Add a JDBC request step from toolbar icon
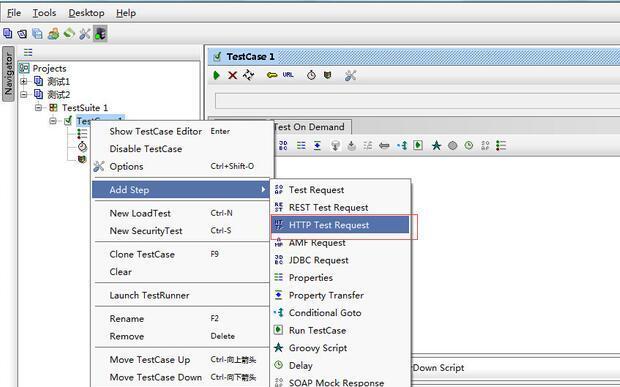Image resolution: width=620 pixels, height=387 pixels. (x=283, y=145)
